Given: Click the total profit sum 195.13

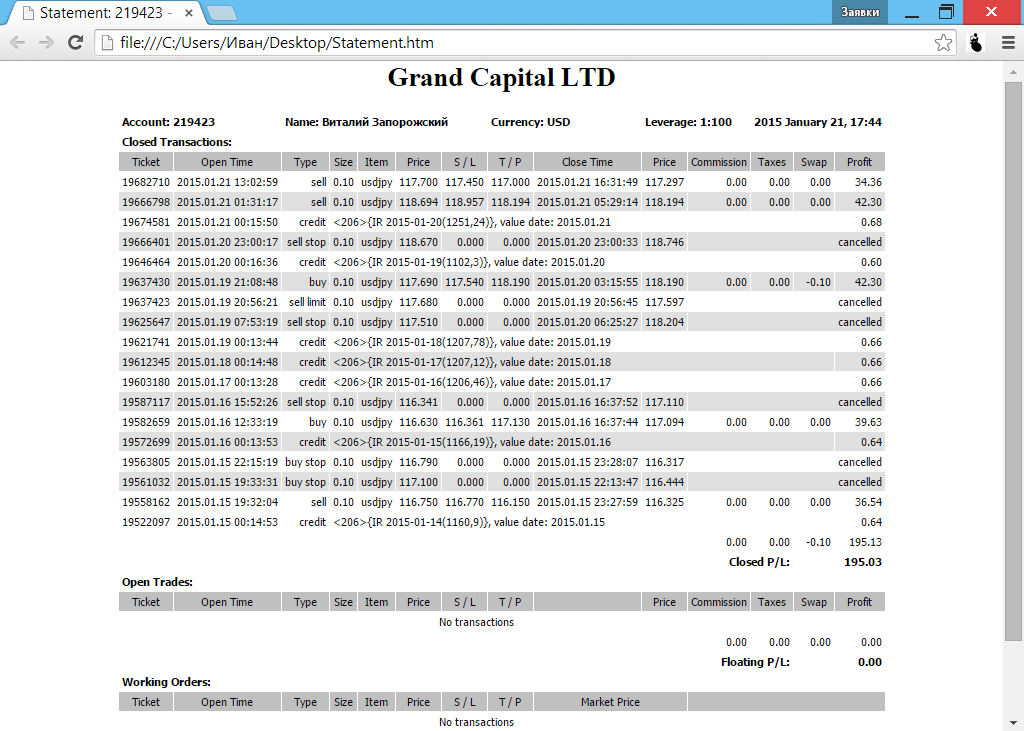Looking at the screenshot, I should 865,542.
